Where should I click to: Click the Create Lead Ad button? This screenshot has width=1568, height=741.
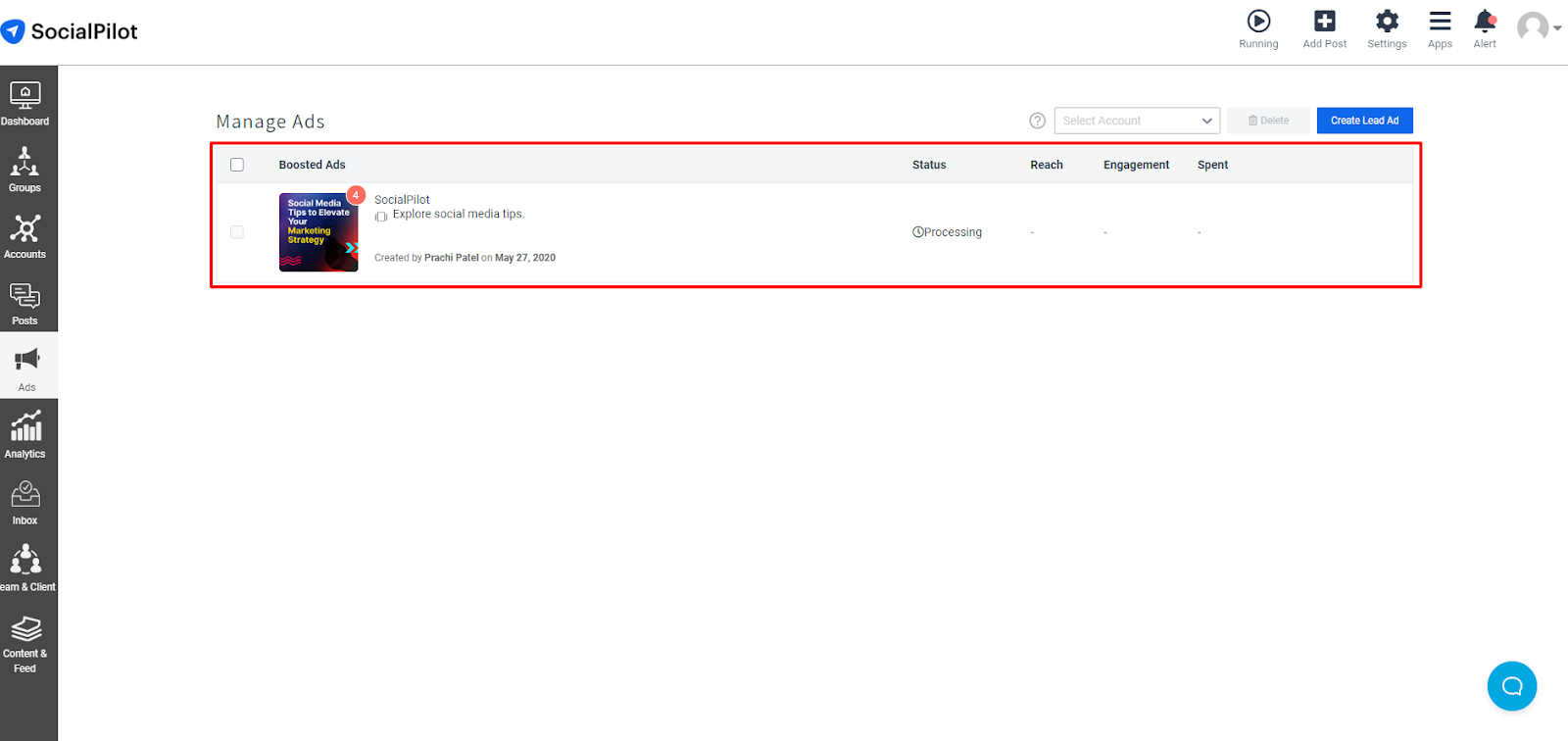coord(1364,121)
